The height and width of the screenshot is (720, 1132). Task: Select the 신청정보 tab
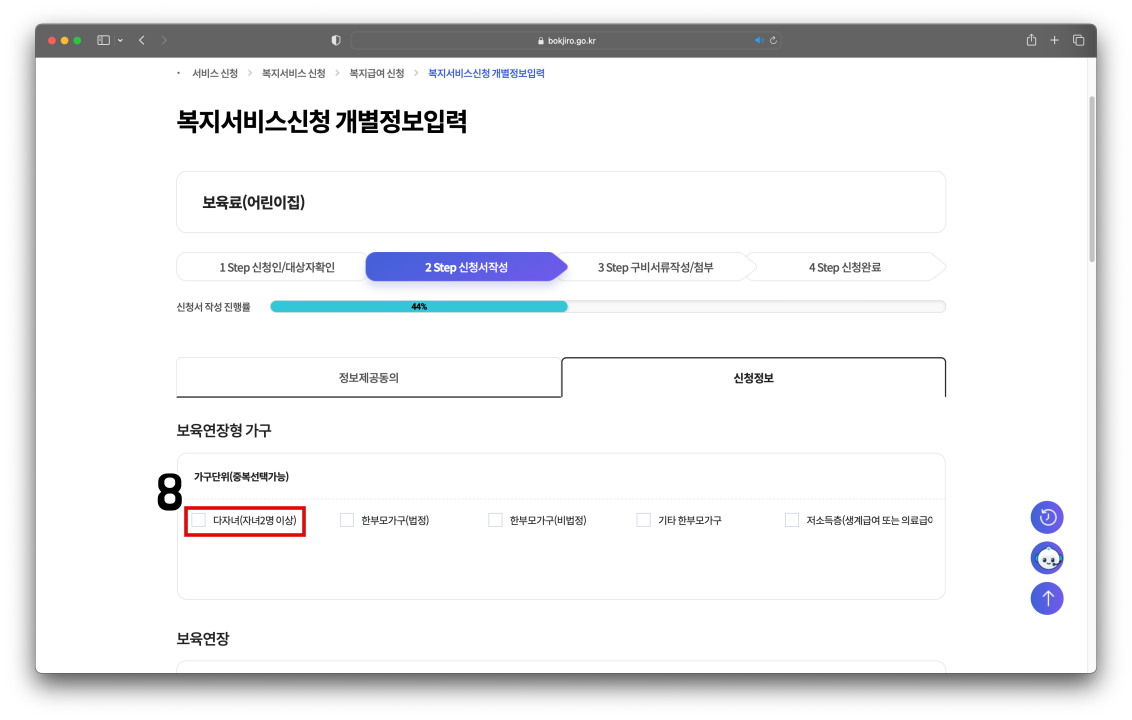(x=753, y=377)
